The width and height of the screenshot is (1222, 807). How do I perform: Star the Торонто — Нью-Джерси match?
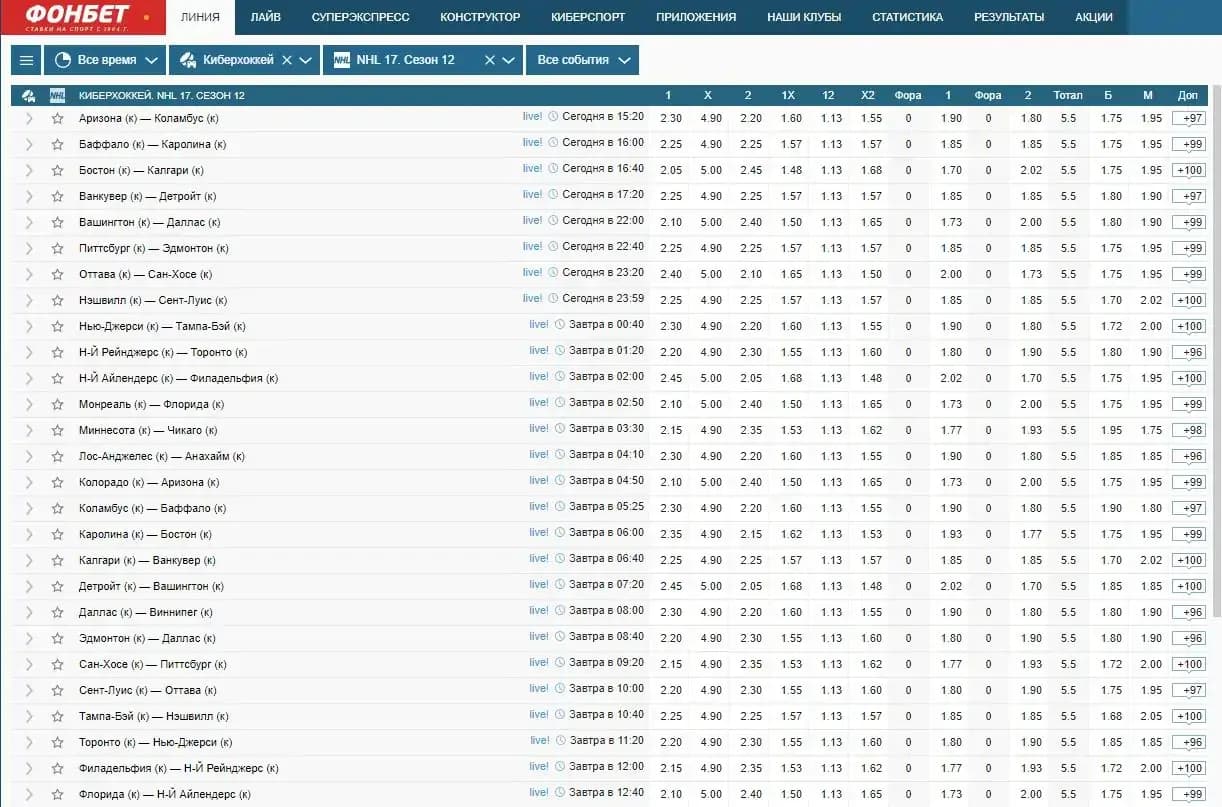pos(58,742)
